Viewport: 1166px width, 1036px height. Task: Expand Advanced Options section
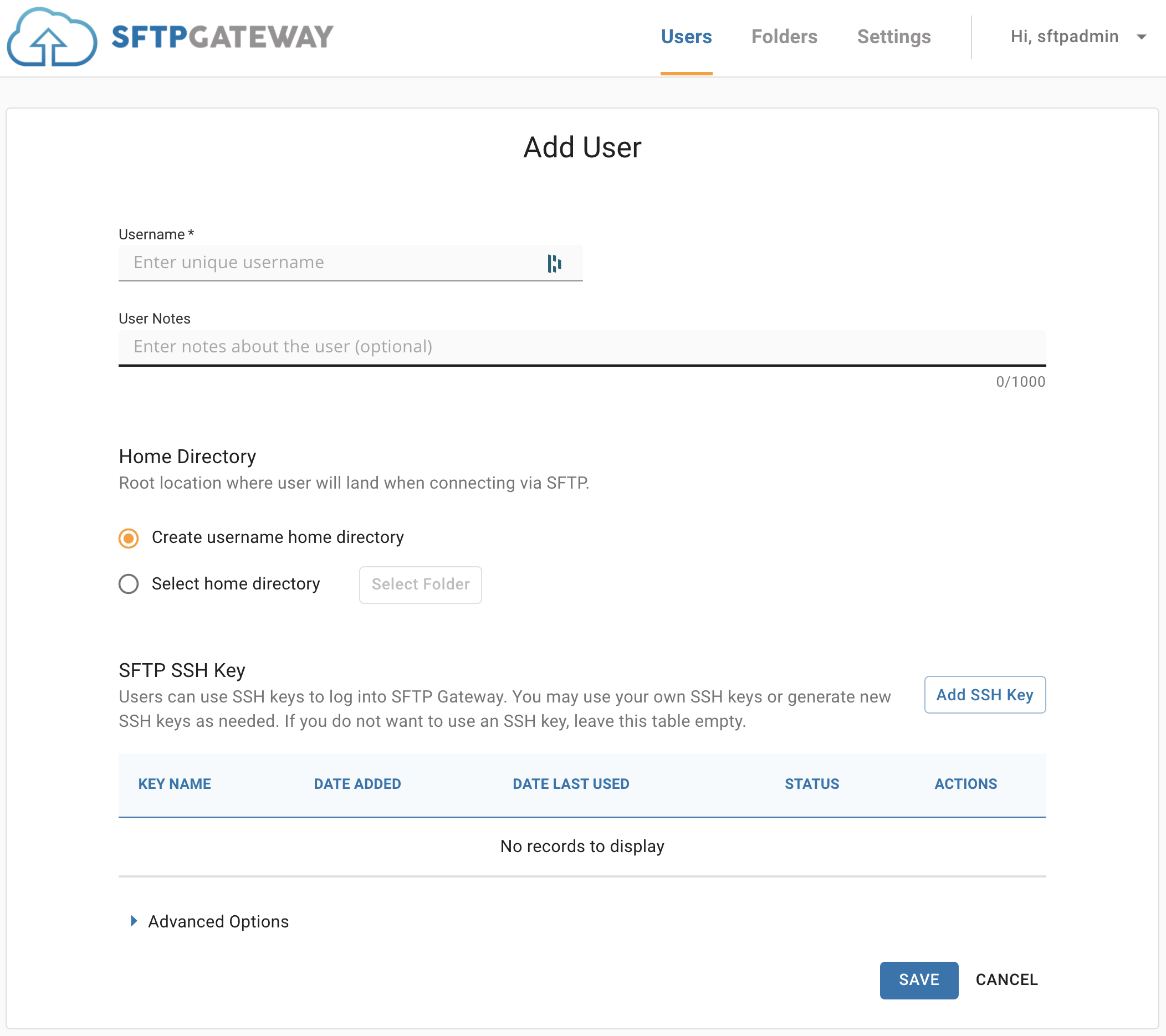click(218, 921)
